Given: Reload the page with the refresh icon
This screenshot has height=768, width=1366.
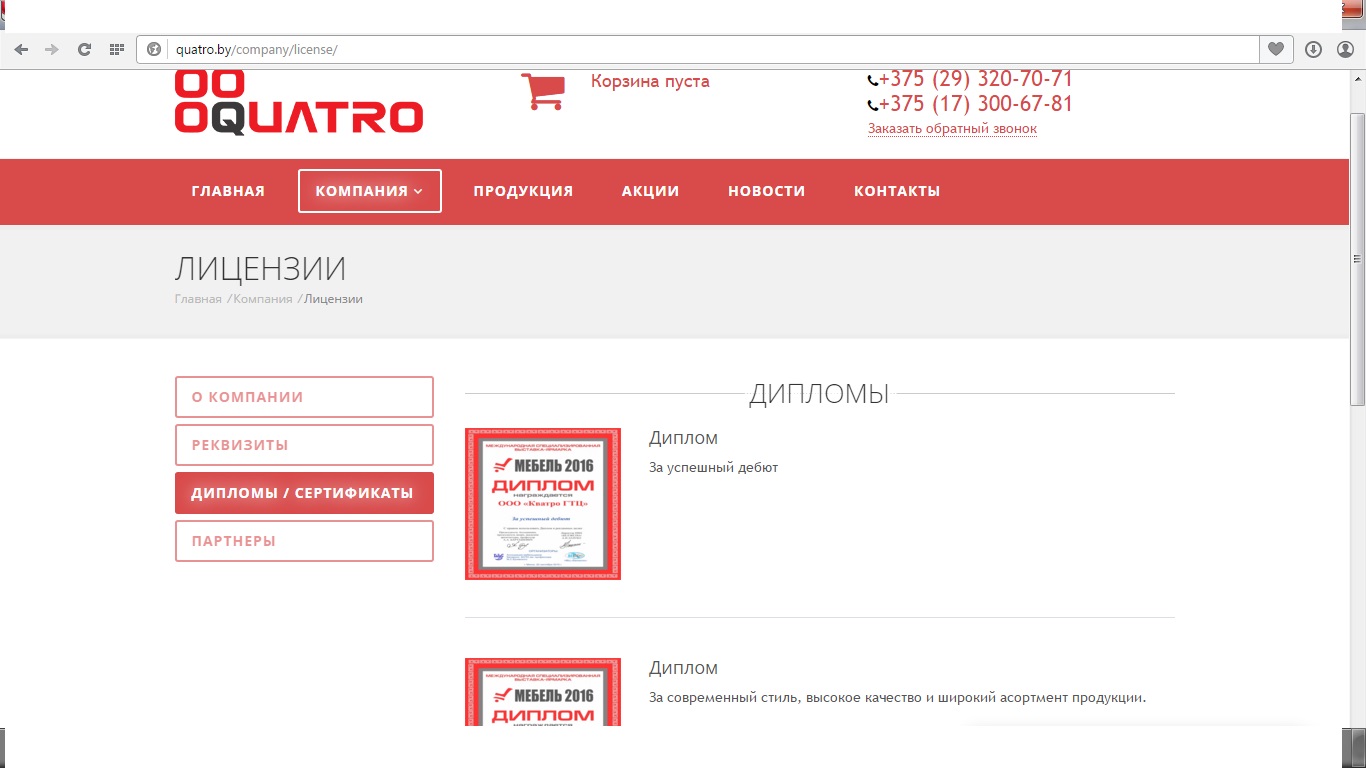Looking at the screenshot, I should [84, 49].
